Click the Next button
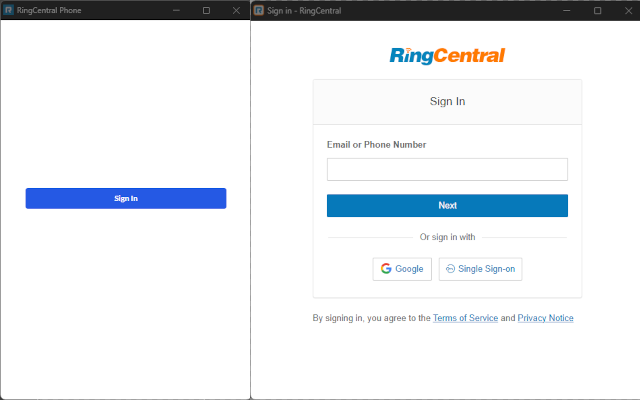Screen dimensions: 640x400 coord(447,205)
